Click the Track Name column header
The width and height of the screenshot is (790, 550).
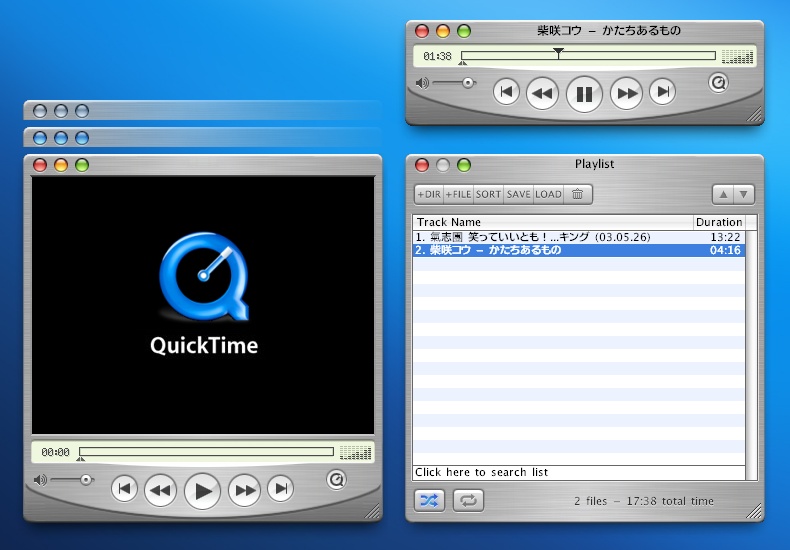pos(553,222)
